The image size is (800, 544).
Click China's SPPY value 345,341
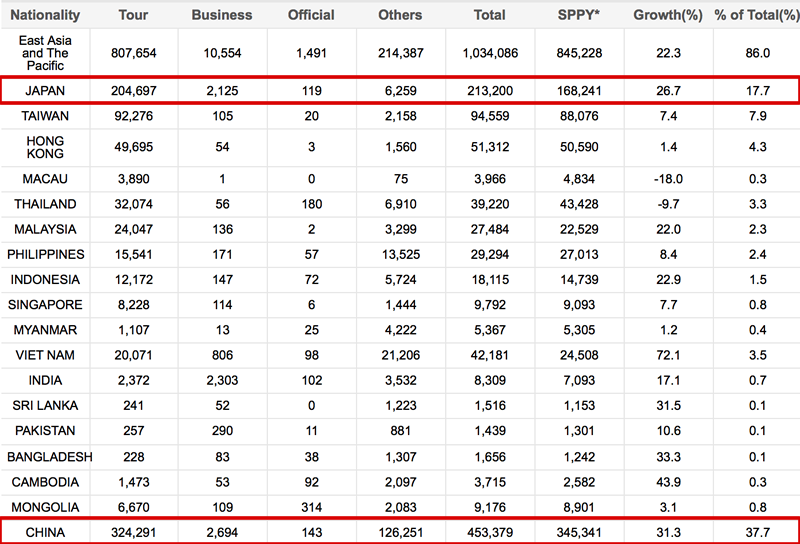(x=579, y=532)
